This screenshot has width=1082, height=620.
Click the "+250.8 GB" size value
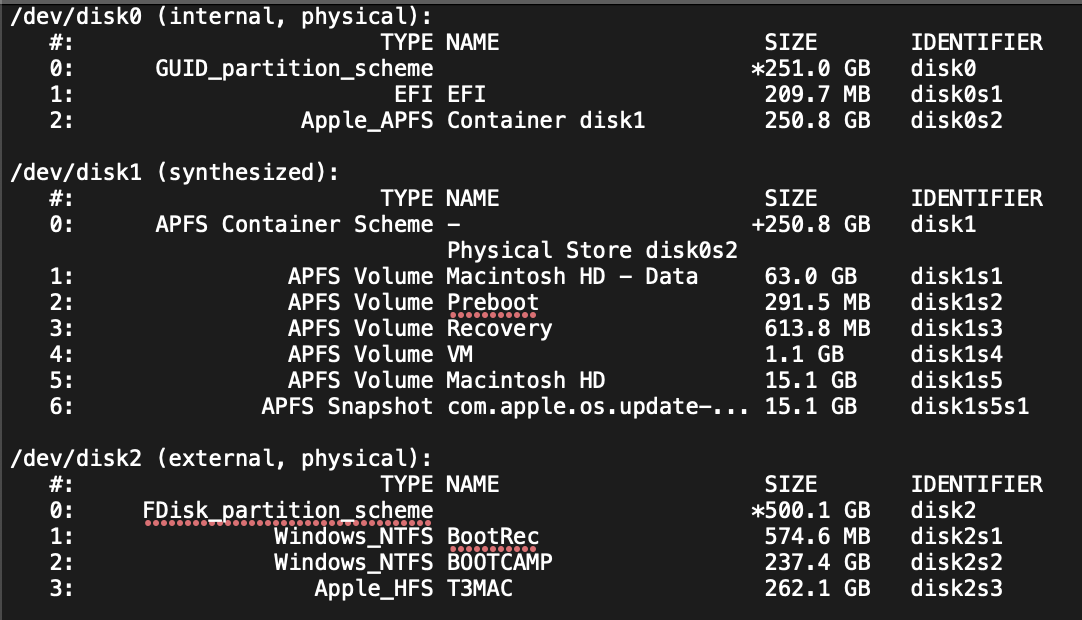pos(811,224)
